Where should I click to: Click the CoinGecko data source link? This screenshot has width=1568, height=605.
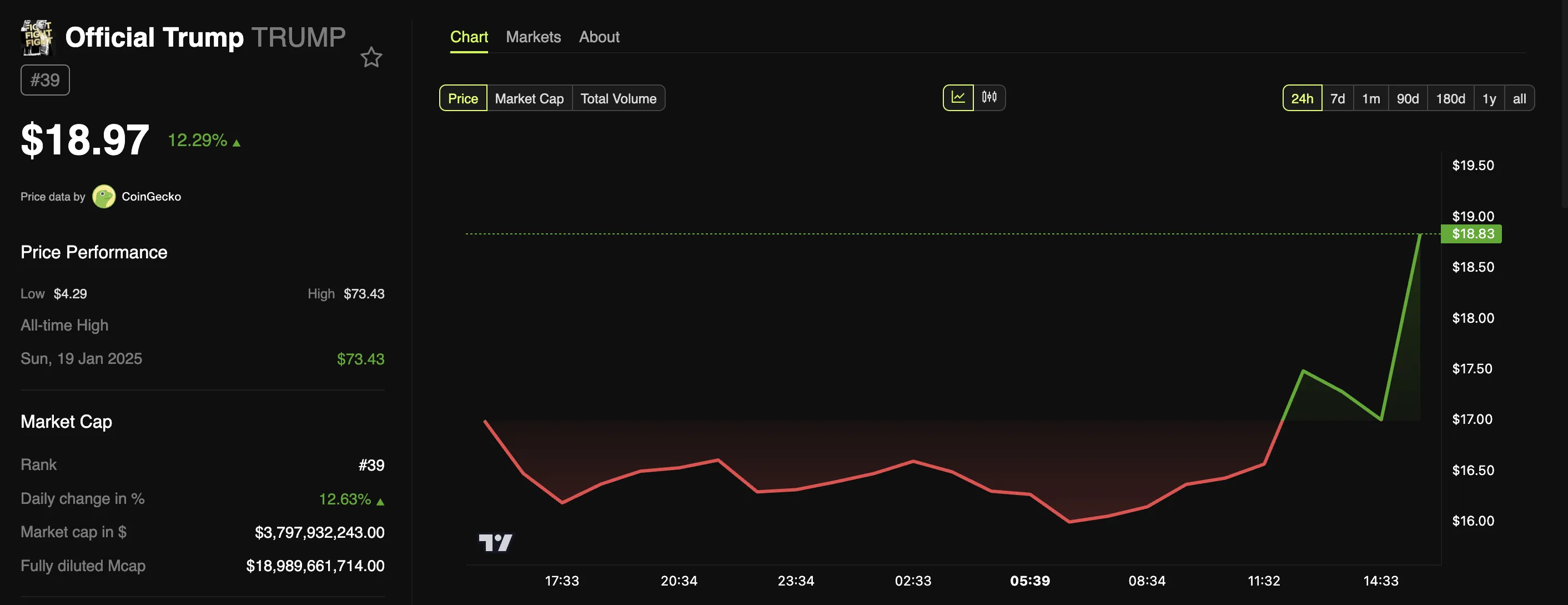151,197
